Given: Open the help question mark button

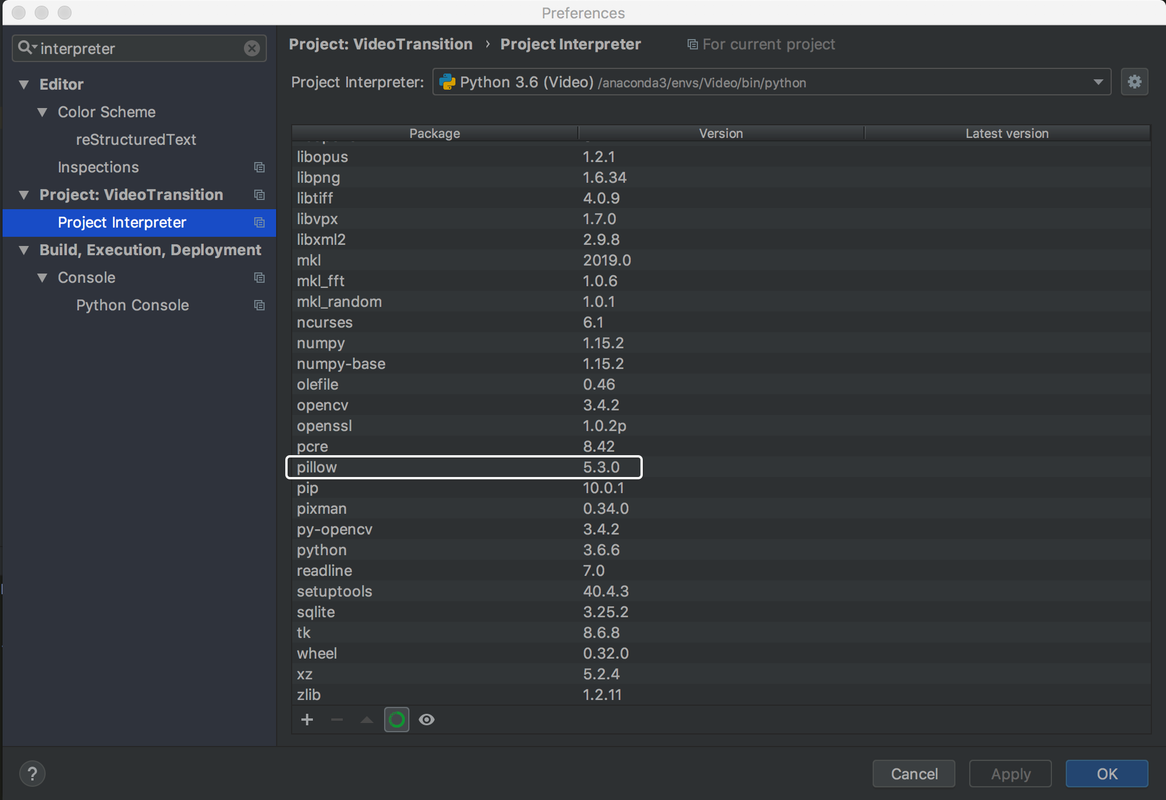Looking at the screenshot, I should pos(32,773).
